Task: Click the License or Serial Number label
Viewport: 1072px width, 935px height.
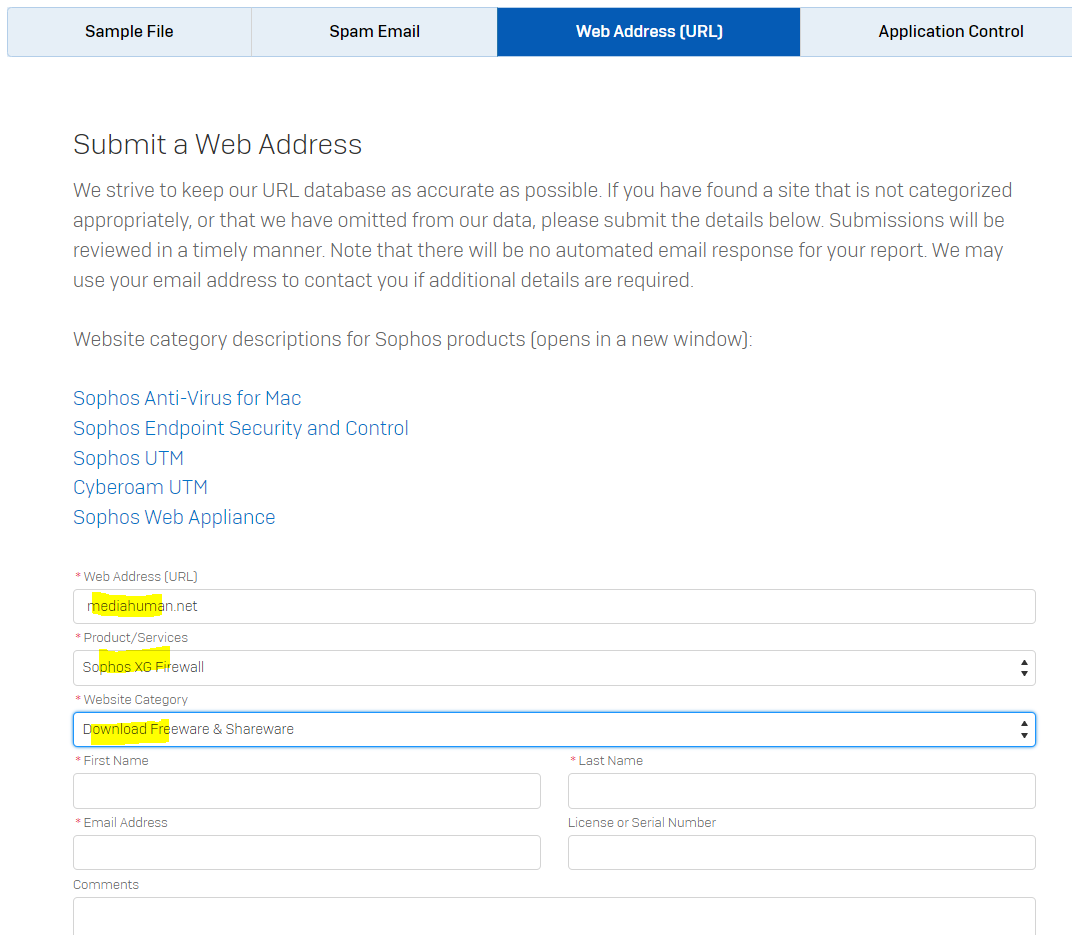Action: click(642, 822)
